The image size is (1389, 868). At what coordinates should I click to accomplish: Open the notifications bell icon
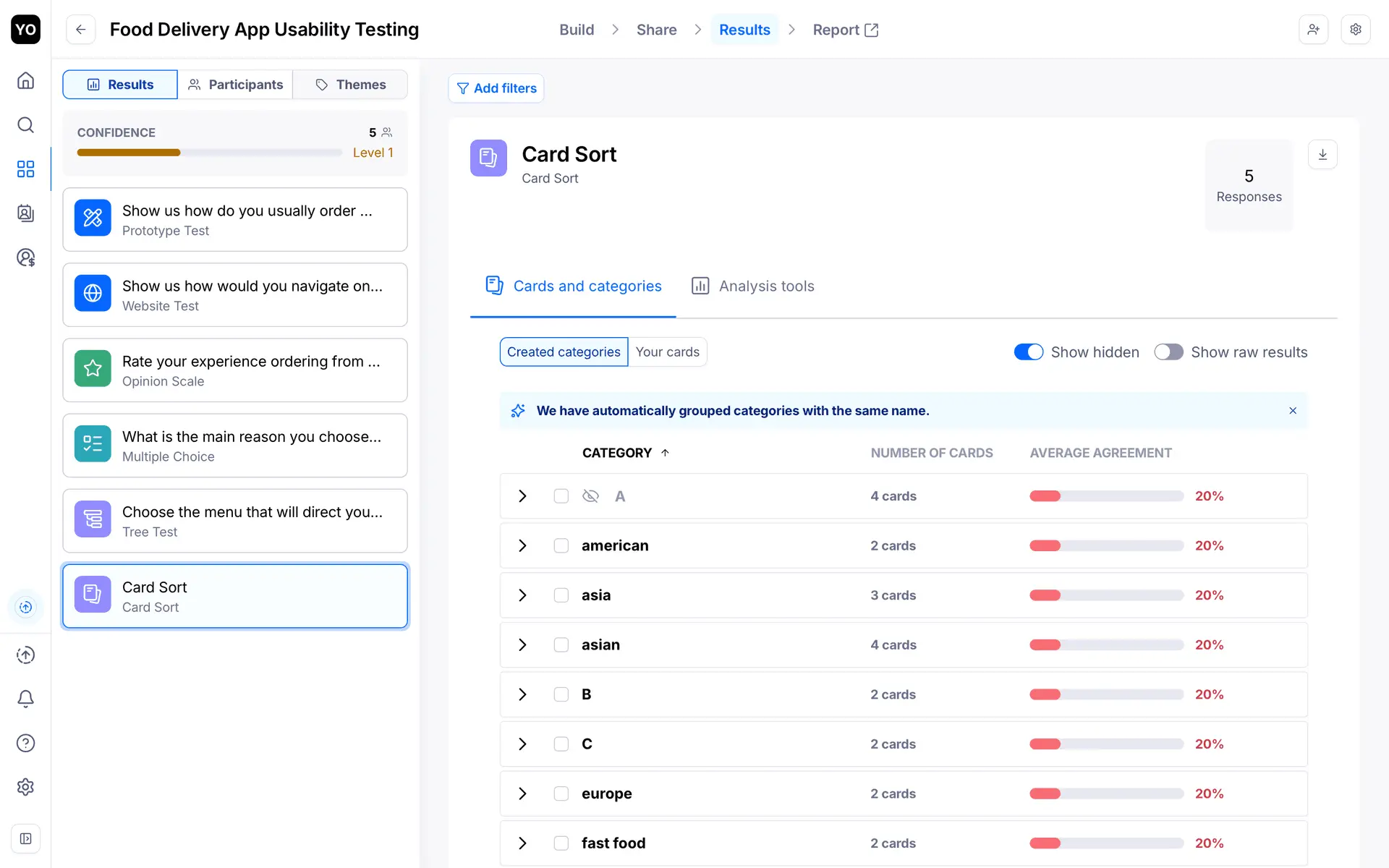25,699
